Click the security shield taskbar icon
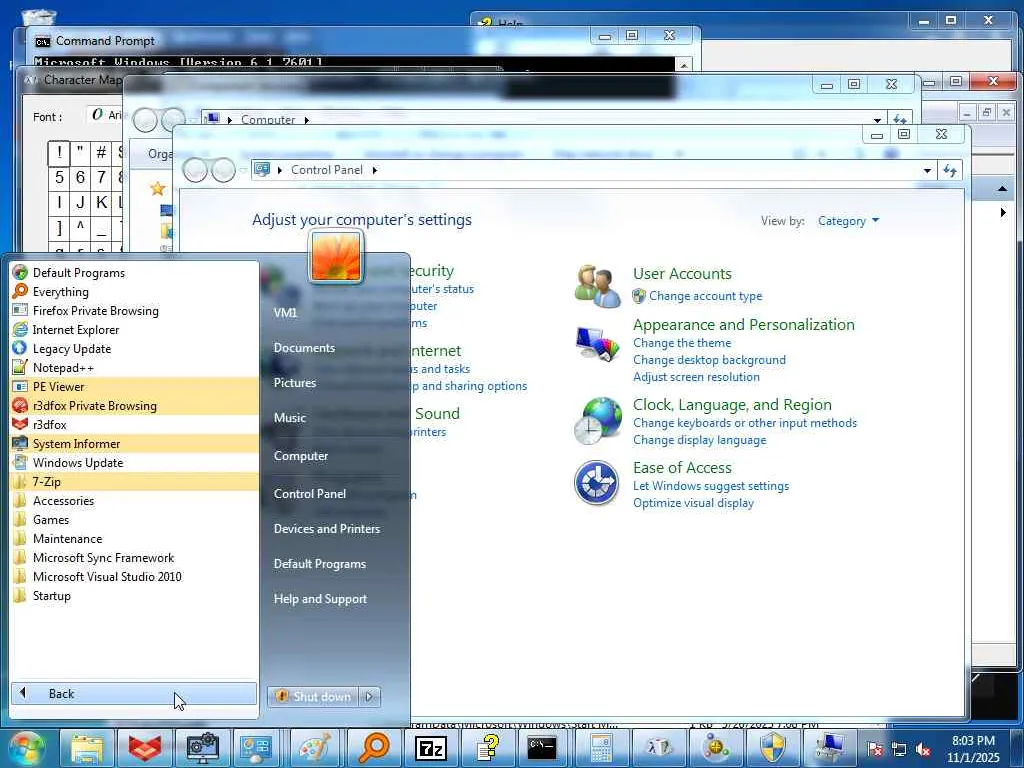The width and height of the screenshot is (1024, 768). coord(774,748)
